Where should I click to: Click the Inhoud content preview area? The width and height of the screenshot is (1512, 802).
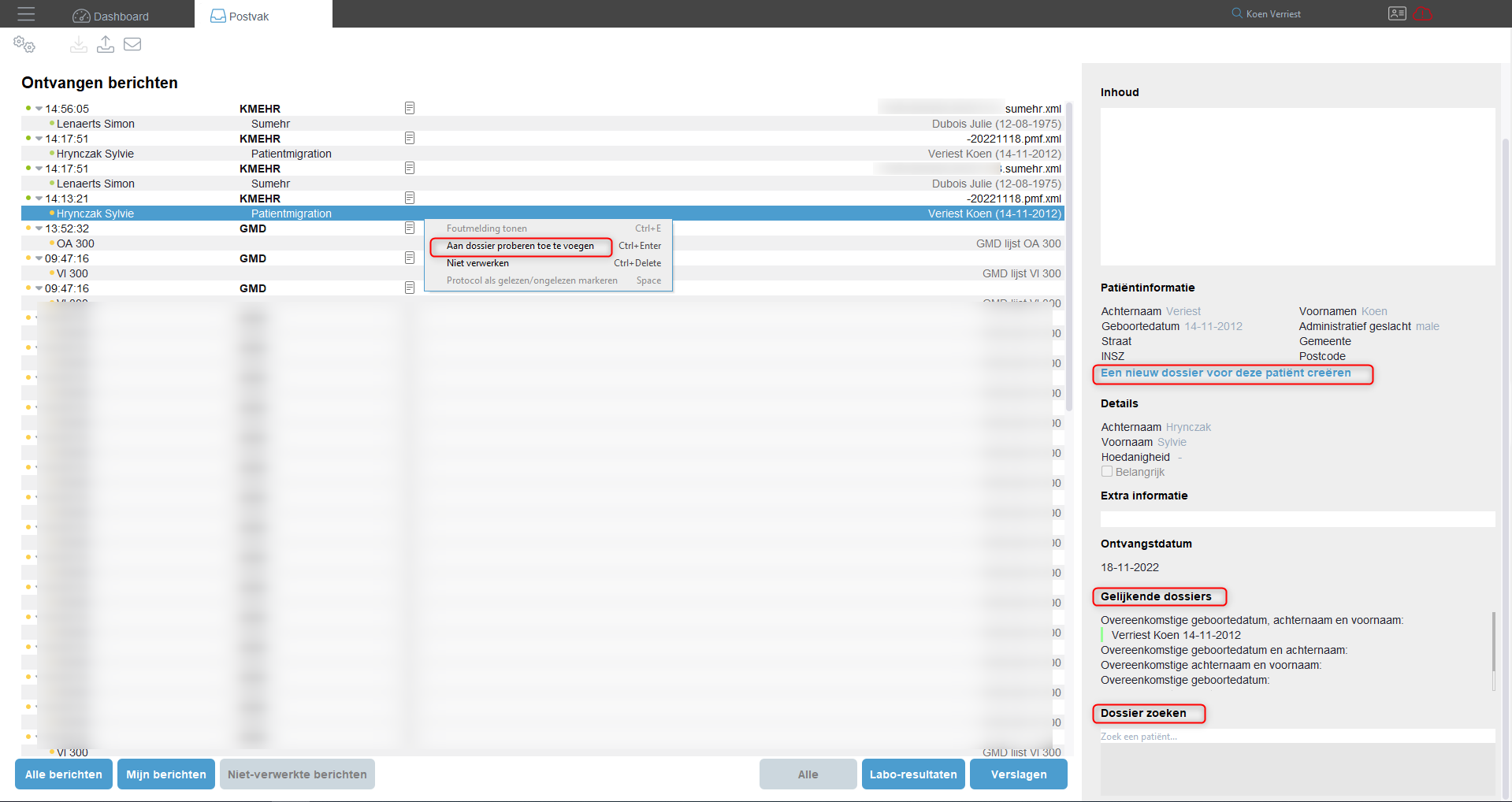point(1298,187)
